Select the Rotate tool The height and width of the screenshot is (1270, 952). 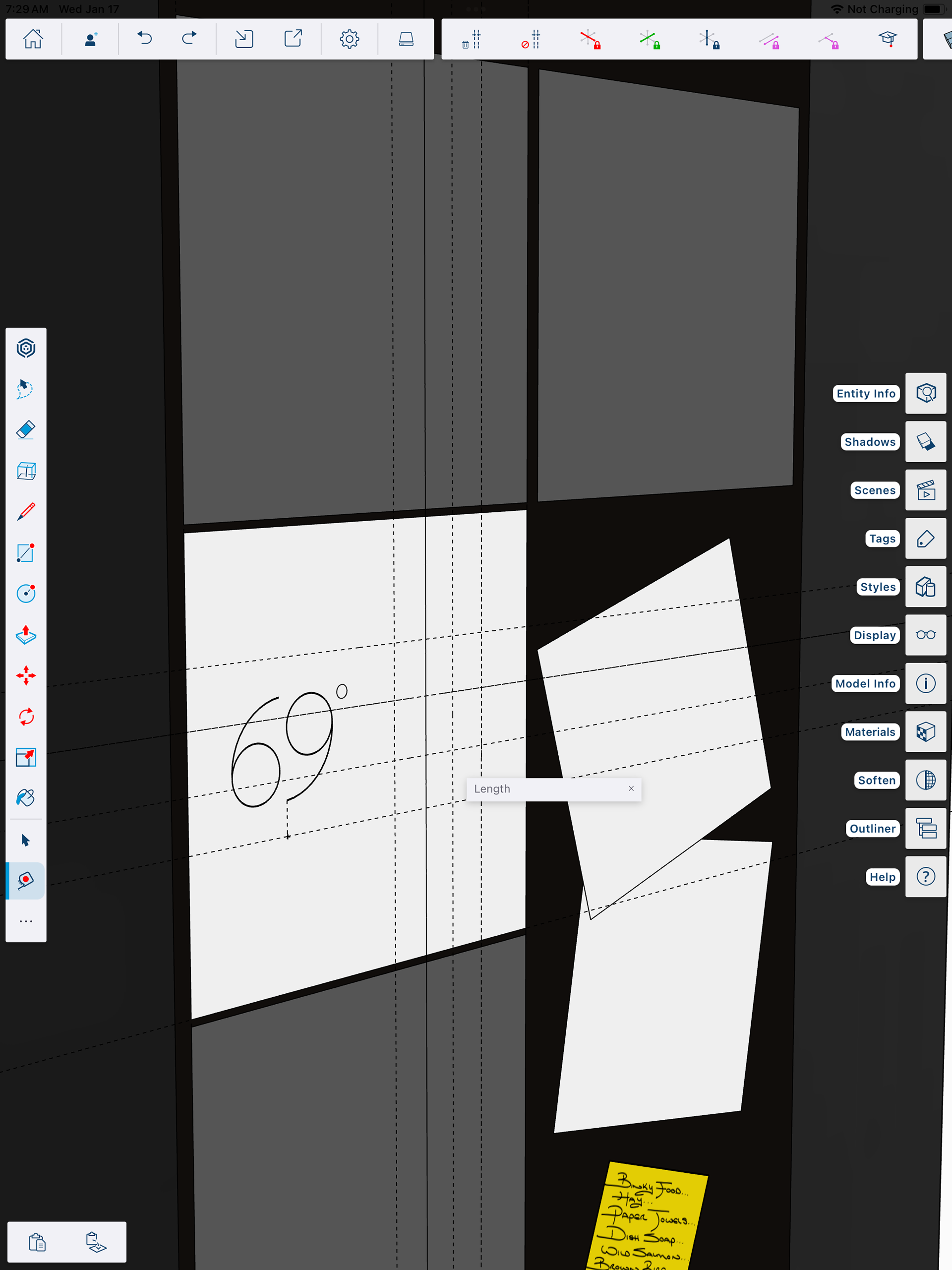[x=26, y=717]
